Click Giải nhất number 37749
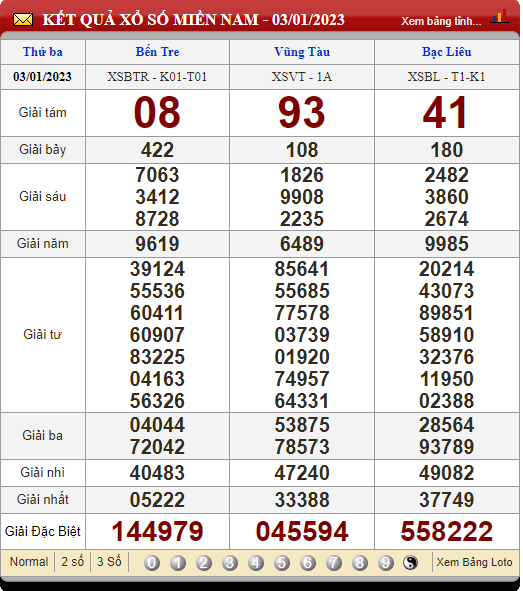Image resolution: width=523 pixels, height=591 pixels. point(447,500)
